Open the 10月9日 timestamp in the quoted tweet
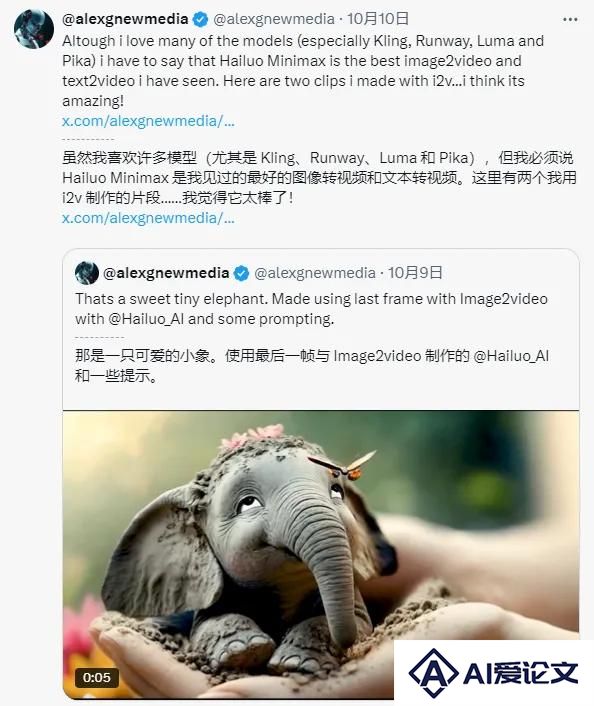The width and height of the screenshot is (594, 706). (415, 272)
